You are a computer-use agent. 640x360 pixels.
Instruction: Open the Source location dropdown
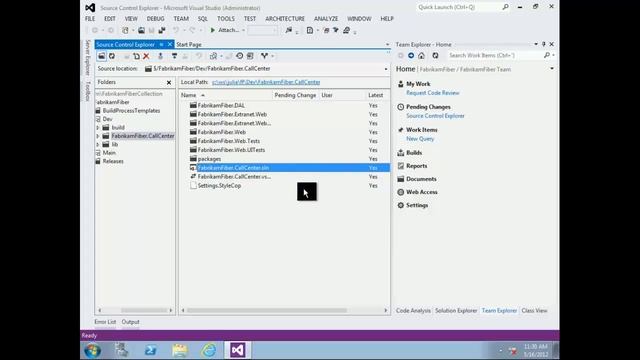[386, 69]
